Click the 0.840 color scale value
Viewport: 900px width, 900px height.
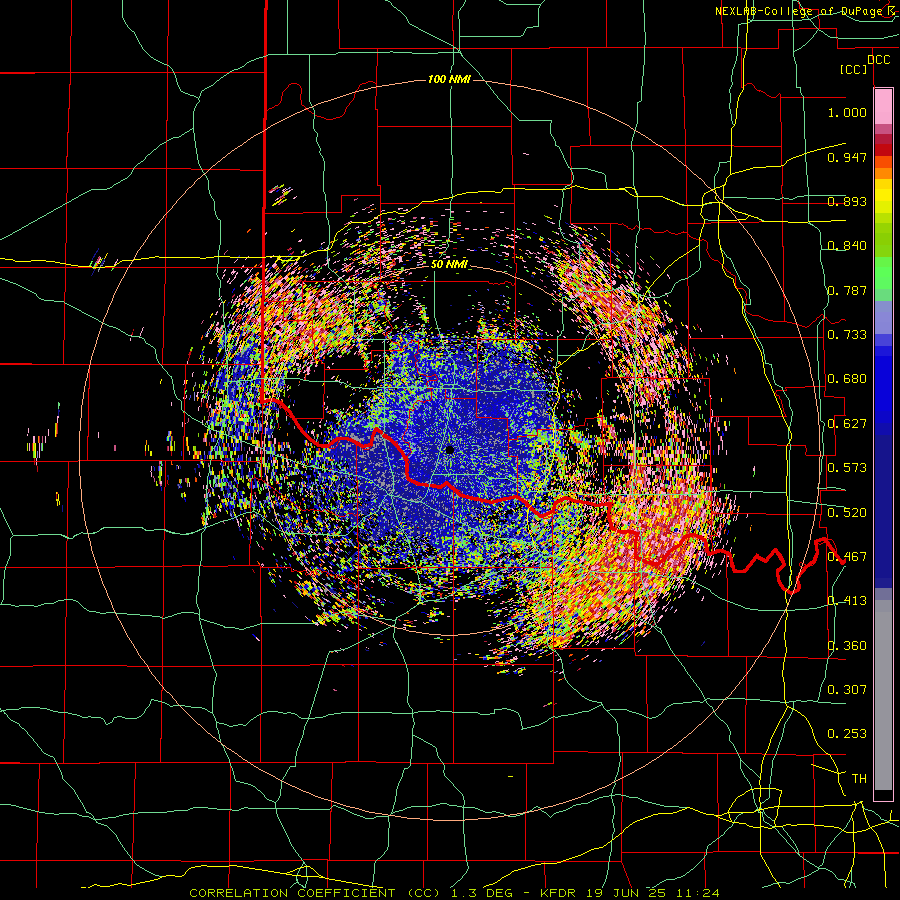(x=847, y=246)
